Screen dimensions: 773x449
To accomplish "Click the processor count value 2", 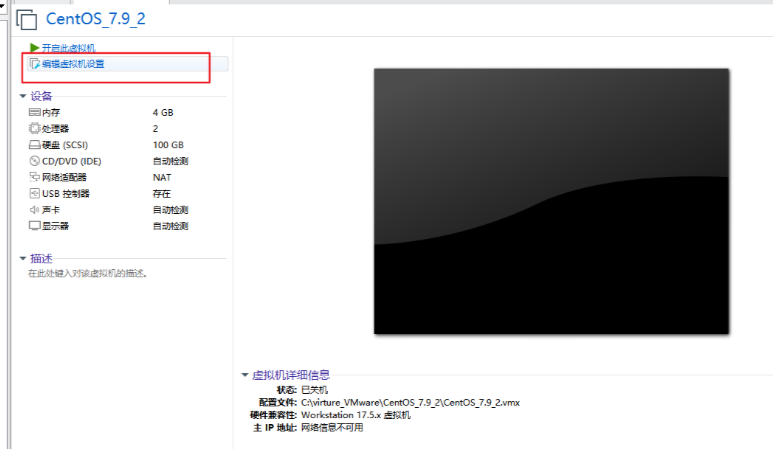I will tap(155, 129).
